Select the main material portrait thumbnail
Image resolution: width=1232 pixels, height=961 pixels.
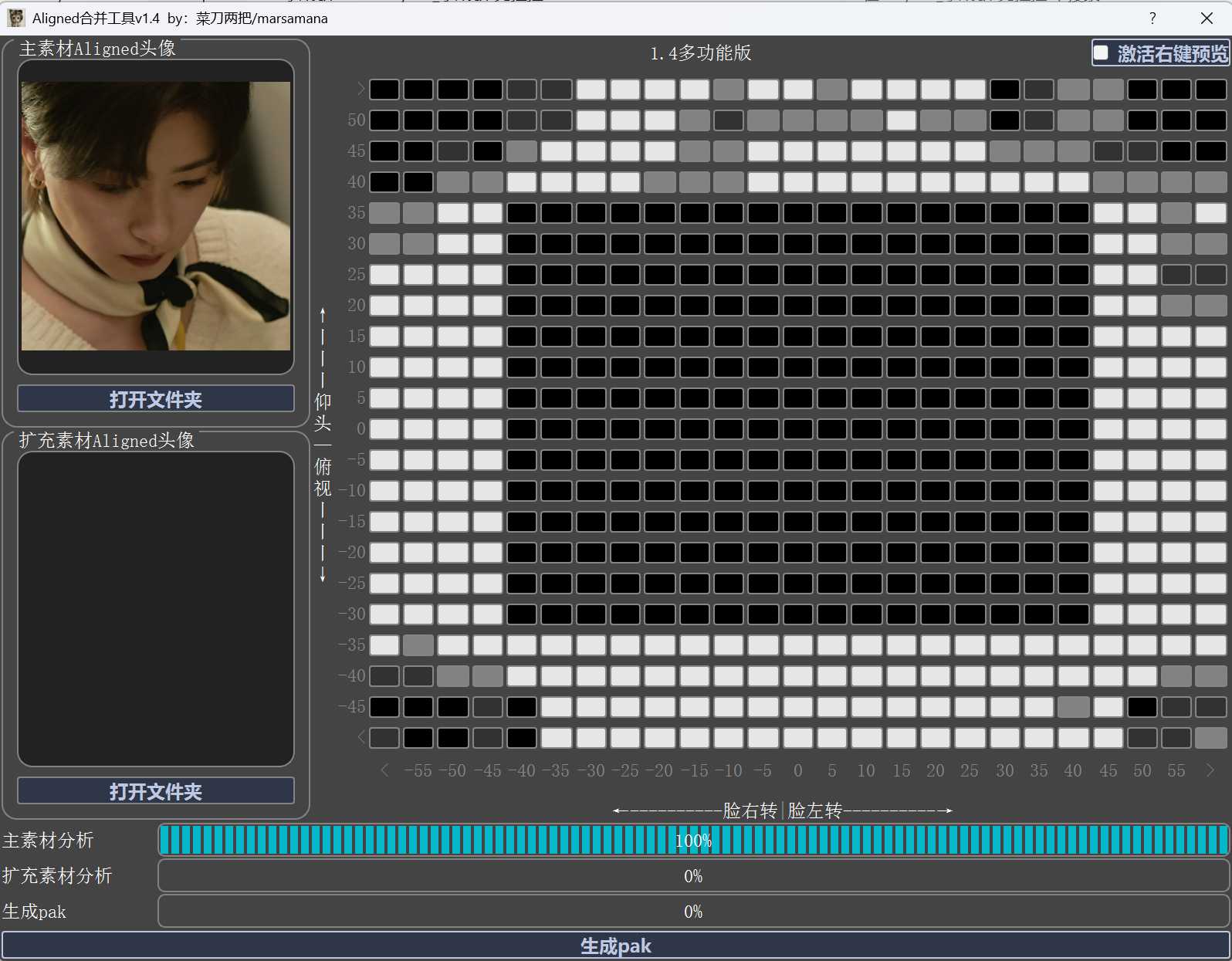click(155, 216)
